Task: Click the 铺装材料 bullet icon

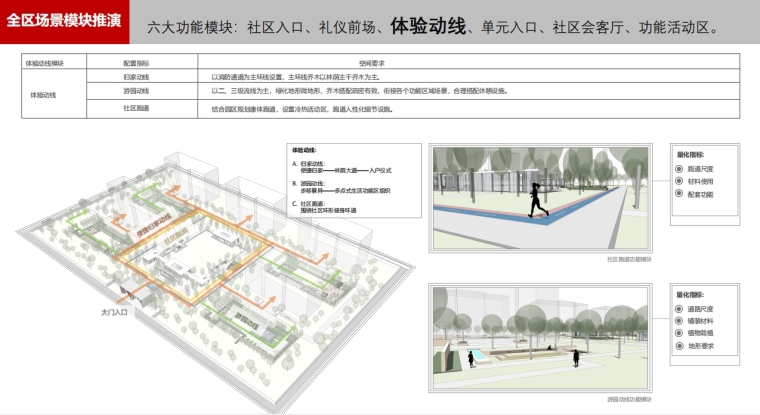Action: coord(679,322)
